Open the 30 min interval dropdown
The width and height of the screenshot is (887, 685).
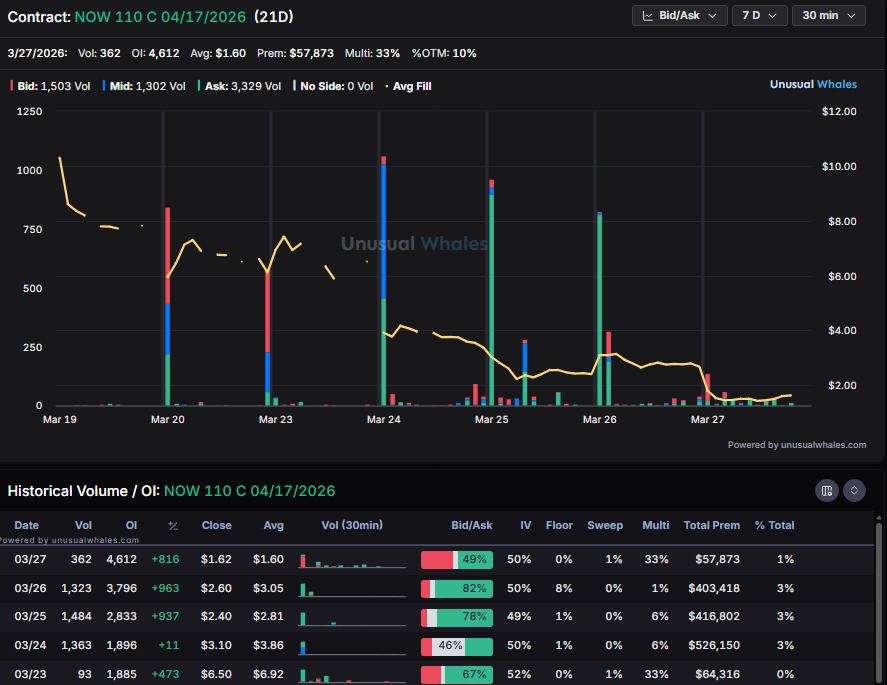click(x=829, y=16)
